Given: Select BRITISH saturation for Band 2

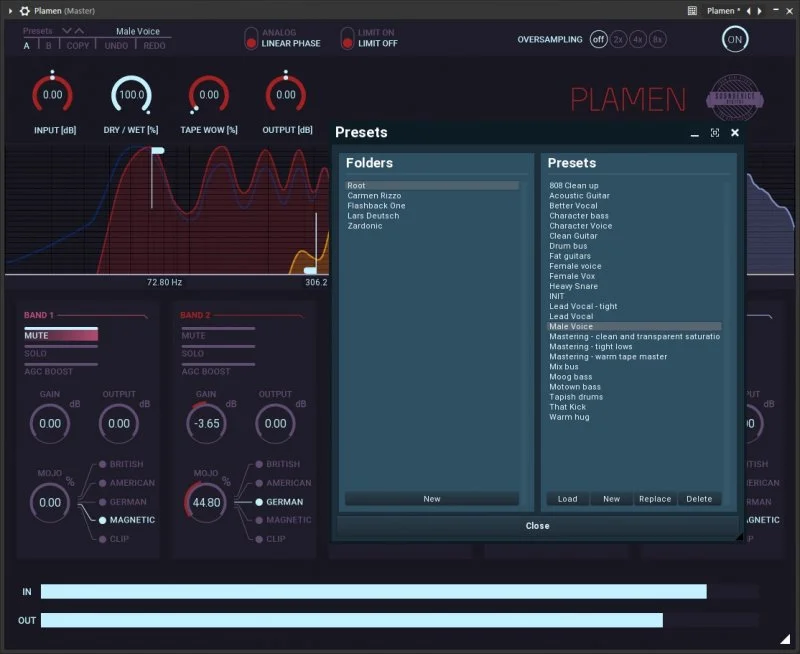Looking at the screenshot, I should 278,464.
